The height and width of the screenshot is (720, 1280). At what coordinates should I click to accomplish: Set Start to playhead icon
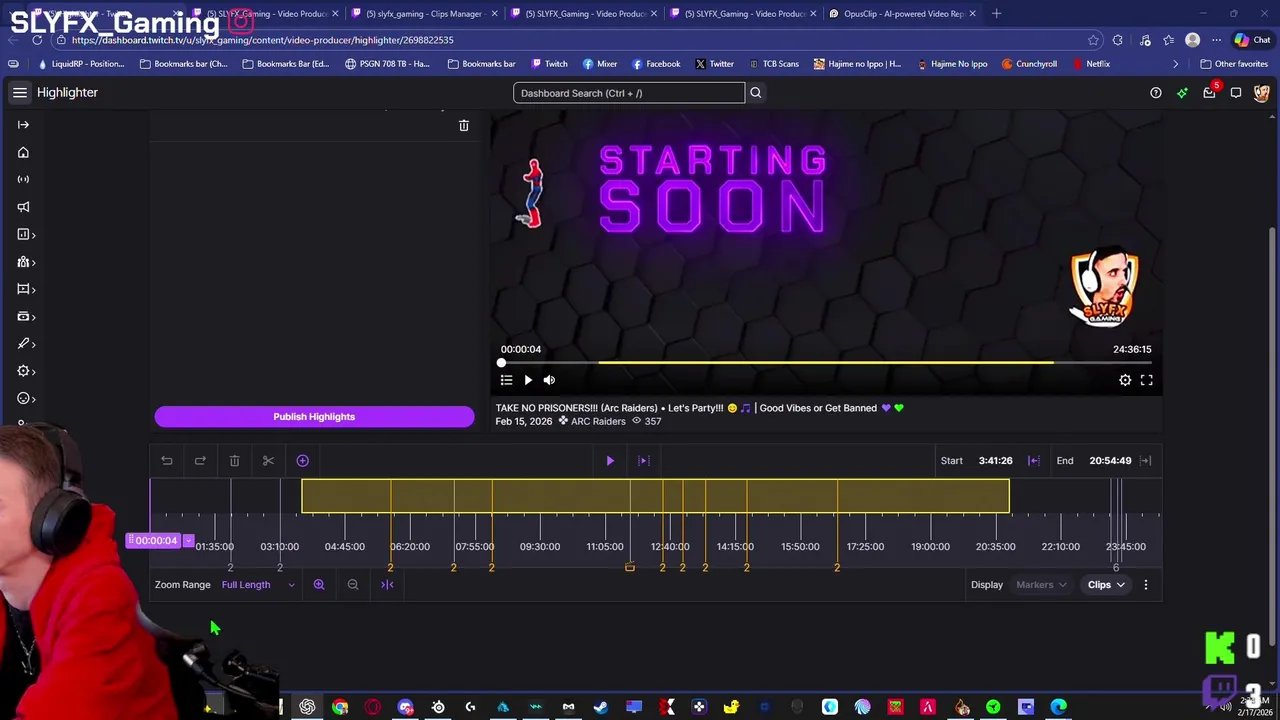(1034, 461)
